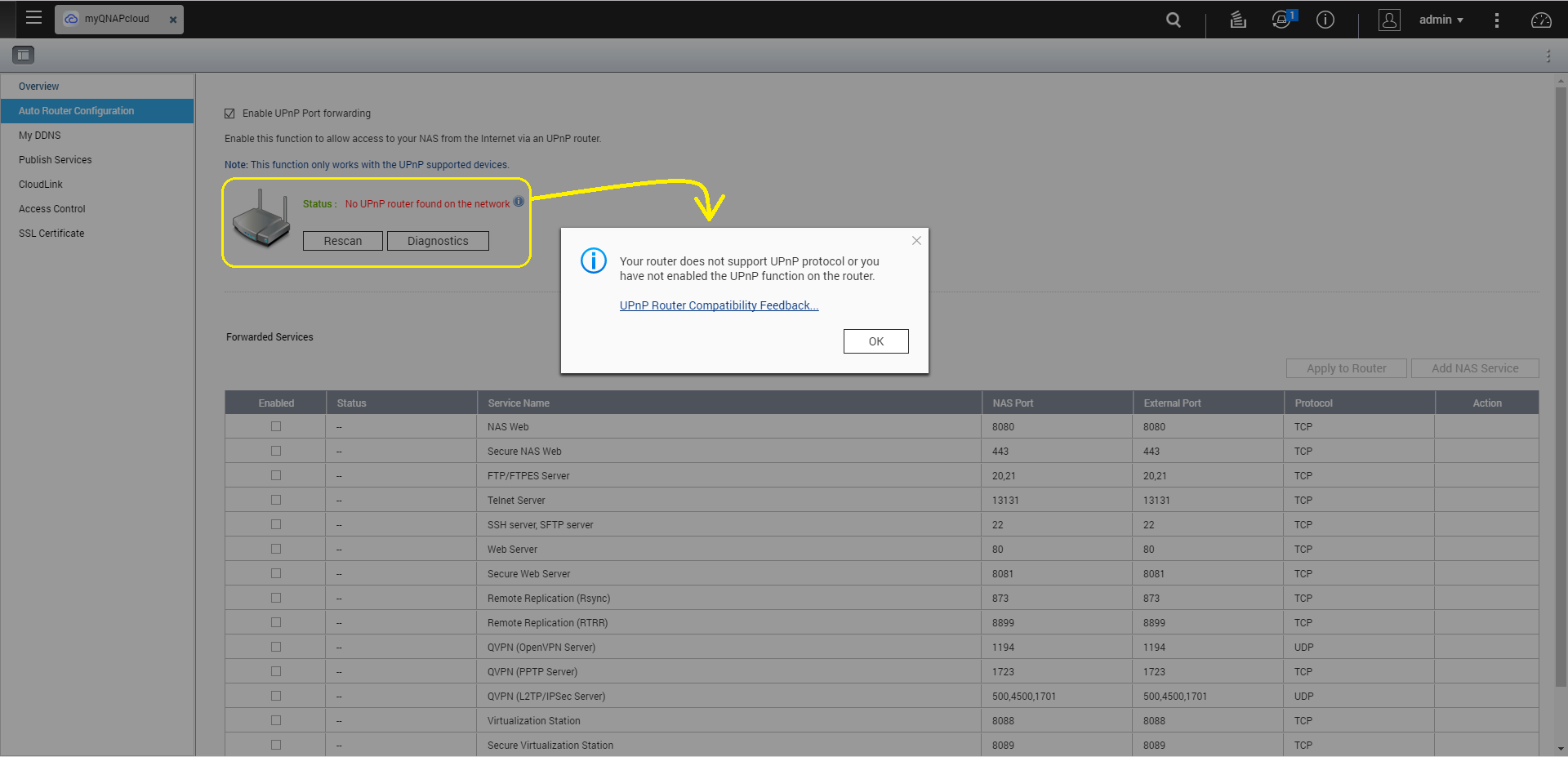1568x757 pixels.
Task: Open the Dashboard gauge icon
Action: [x=1541, y=19]
